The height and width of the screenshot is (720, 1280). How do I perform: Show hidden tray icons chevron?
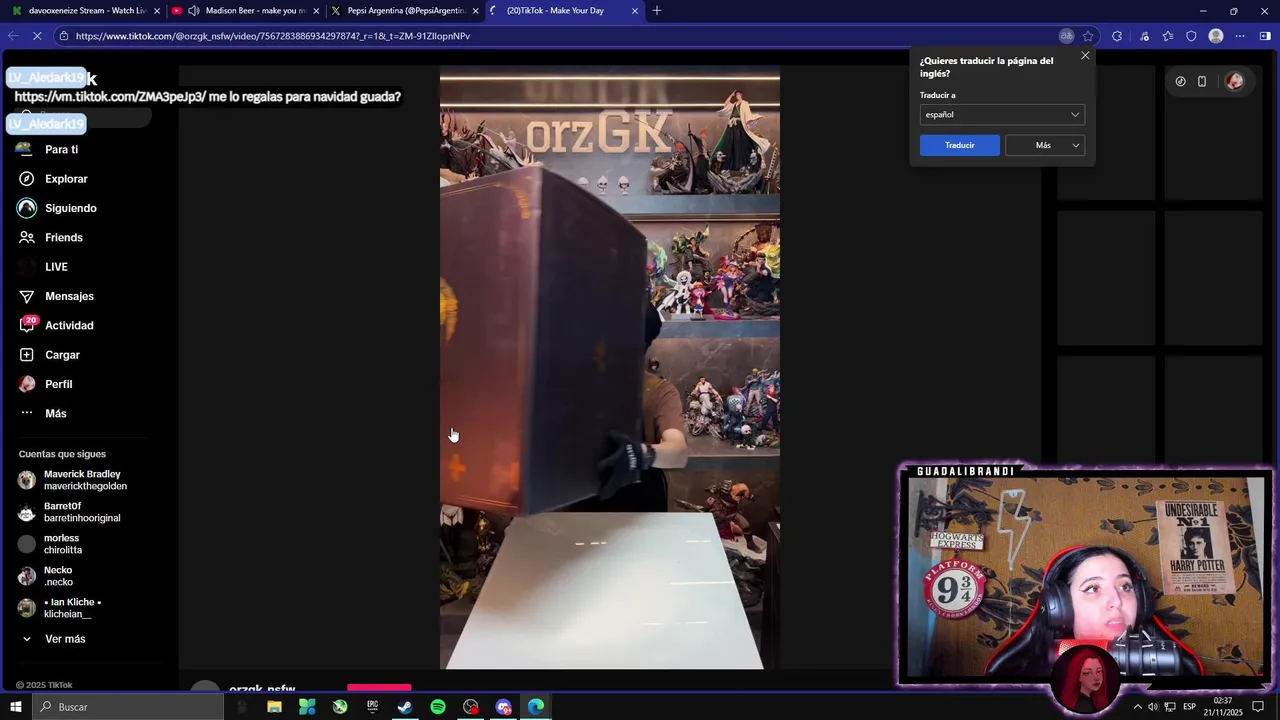coord(1137,707)
